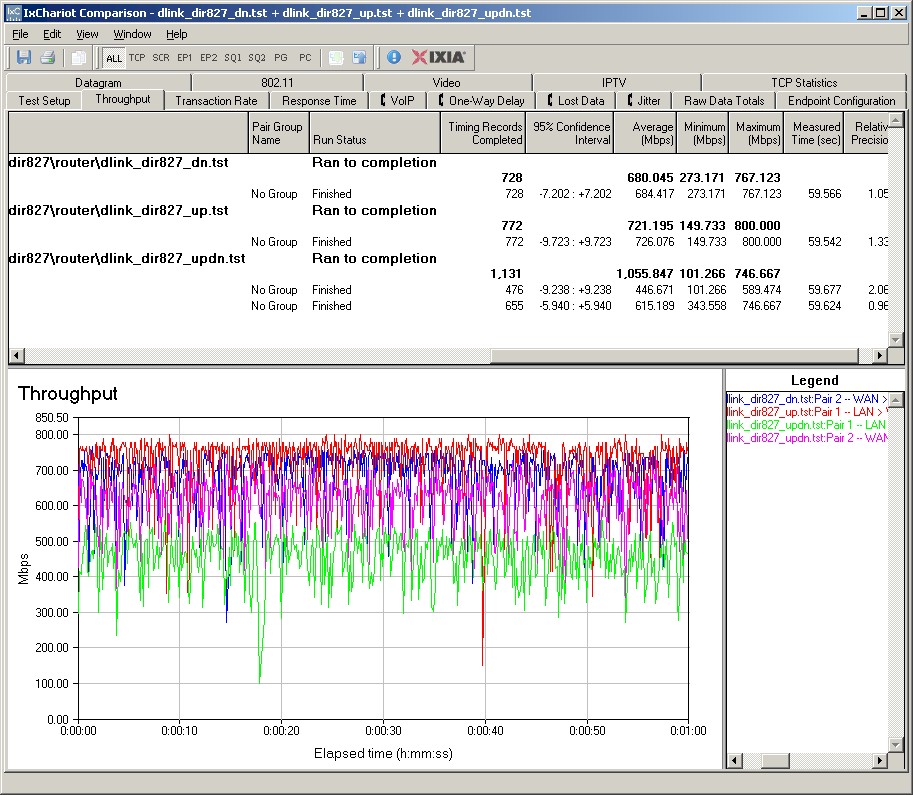Click the results table scroll-up arrow
This screenshot has width=913, height=795.
click(896, 121)
